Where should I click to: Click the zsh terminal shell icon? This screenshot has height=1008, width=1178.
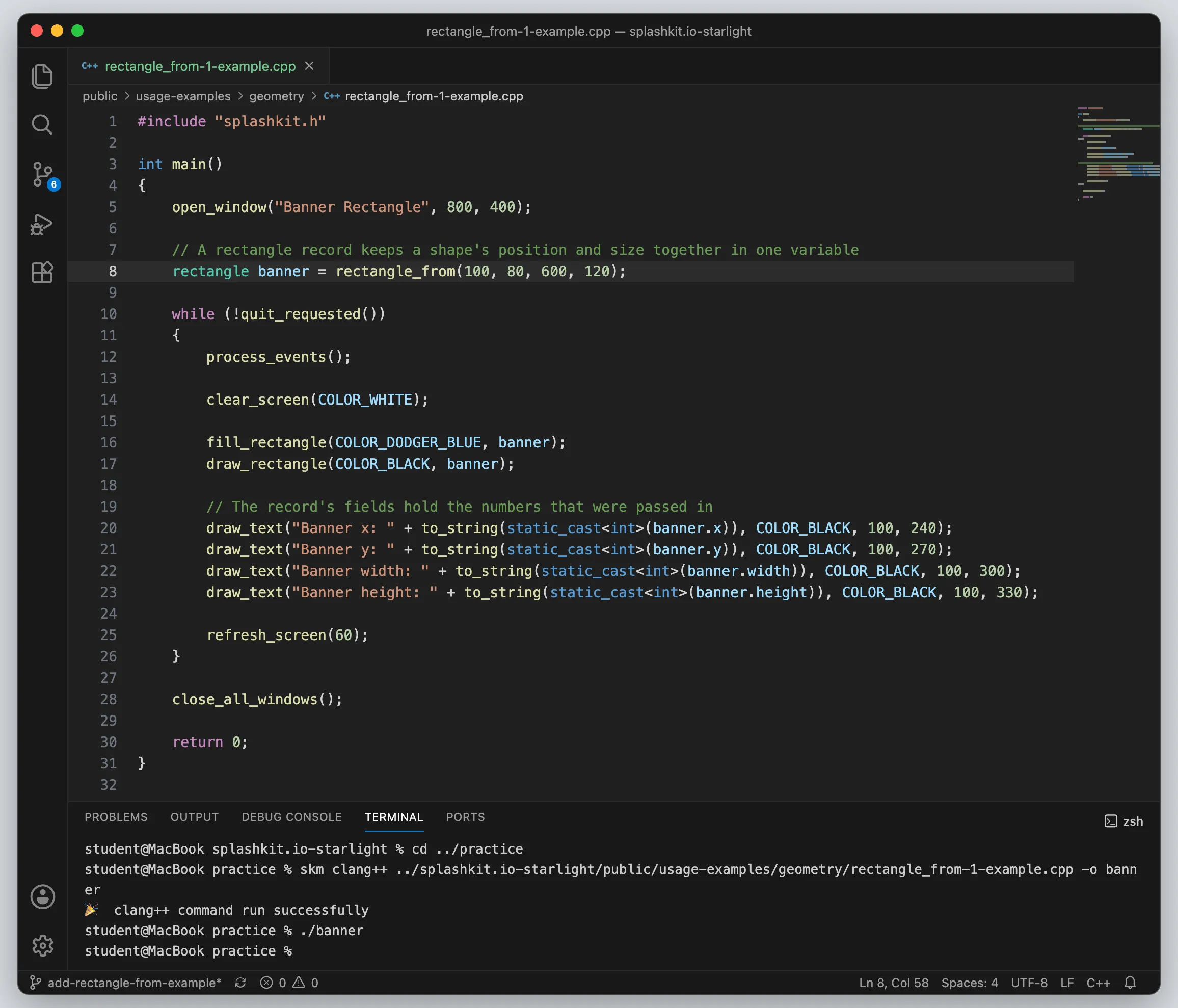pos(1110,821)
